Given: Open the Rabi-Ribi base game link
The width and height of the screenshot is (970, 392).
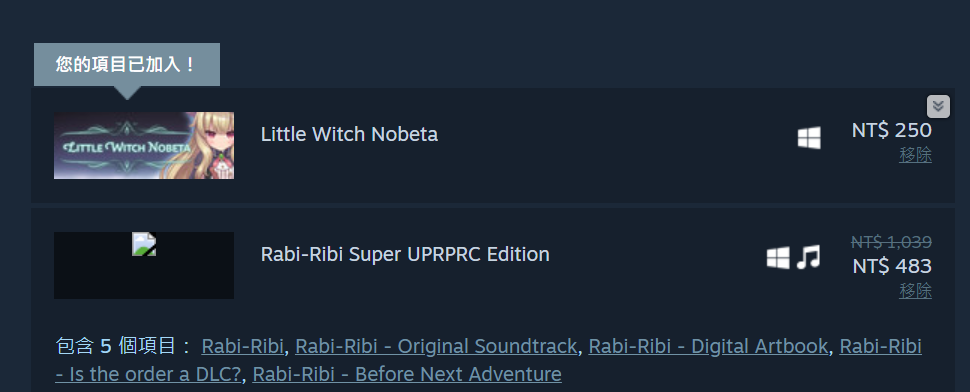Looking at the screenshot, I should coord(242,346).
